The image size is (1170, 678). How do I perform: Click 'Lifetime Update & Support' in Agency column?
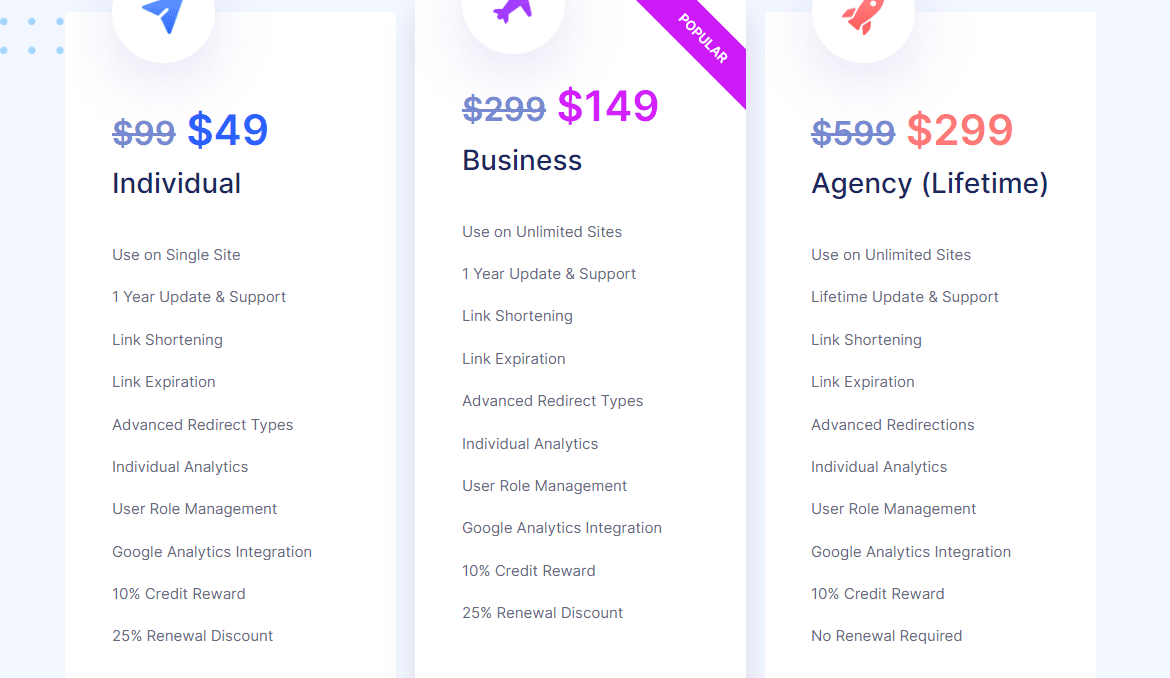click(904, 296)
